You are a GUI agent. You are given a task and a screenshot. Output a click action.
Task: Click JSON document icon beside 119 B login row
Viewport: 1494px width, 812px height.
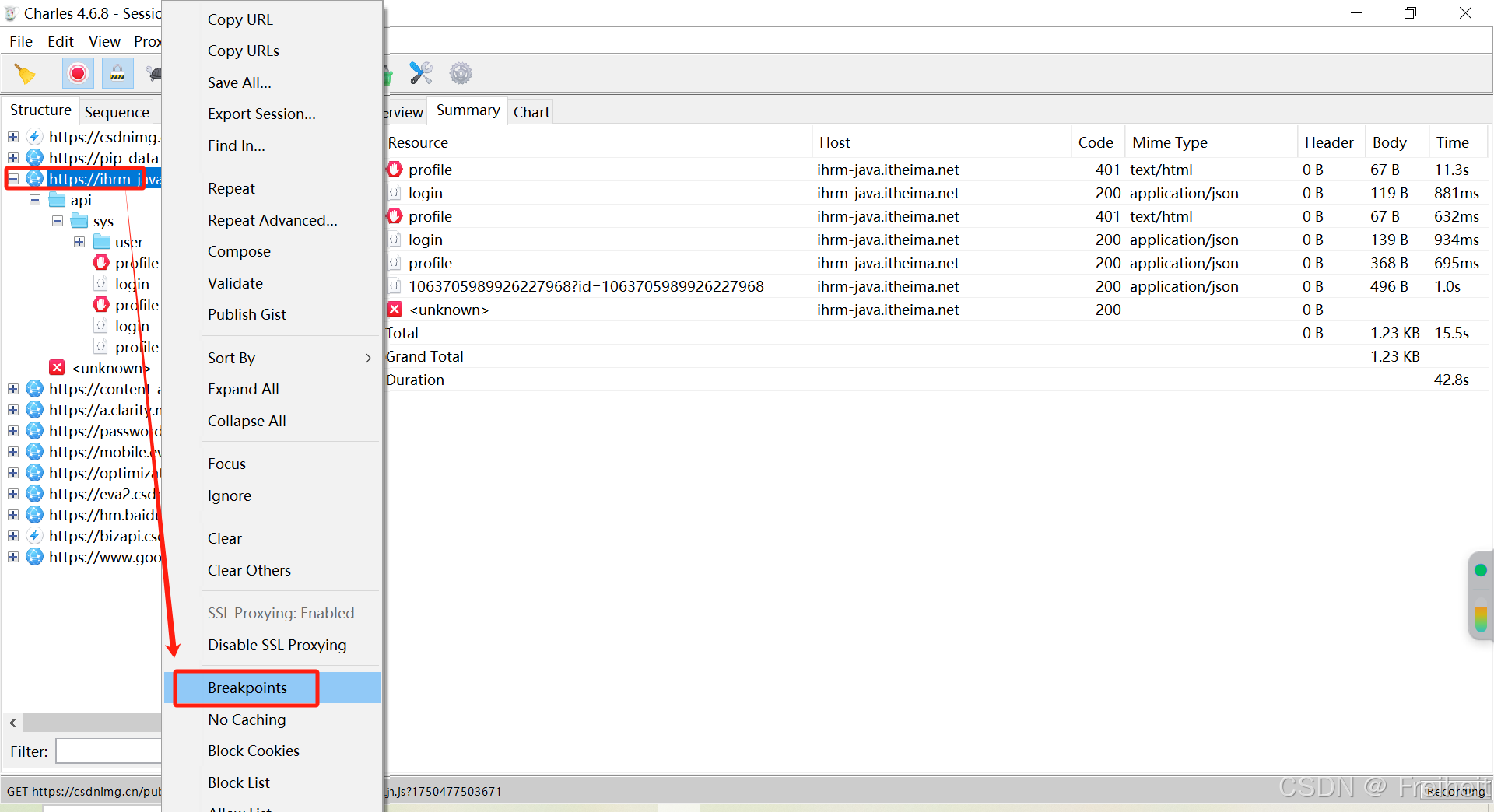click(x=395, y=193)
